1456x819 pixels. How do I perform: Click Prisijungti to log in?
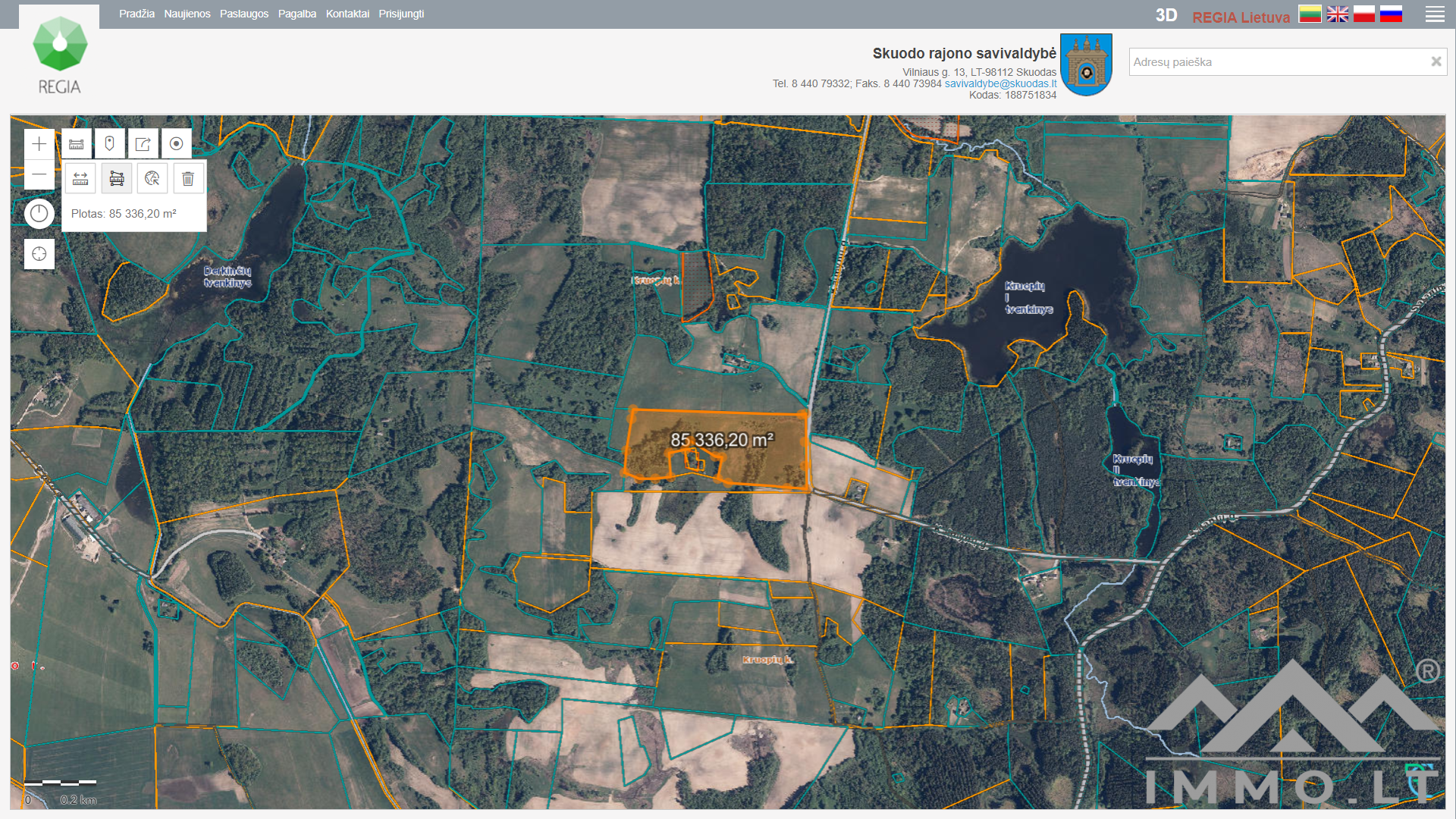pyautogui.click(x=401, y=14)
